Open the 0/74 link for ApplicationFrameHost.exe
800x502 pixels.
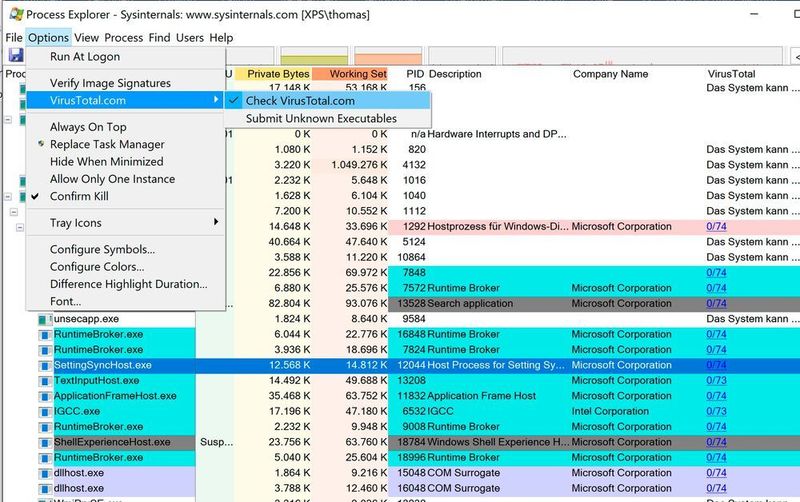pyautogui.click(x=716, y=396)
